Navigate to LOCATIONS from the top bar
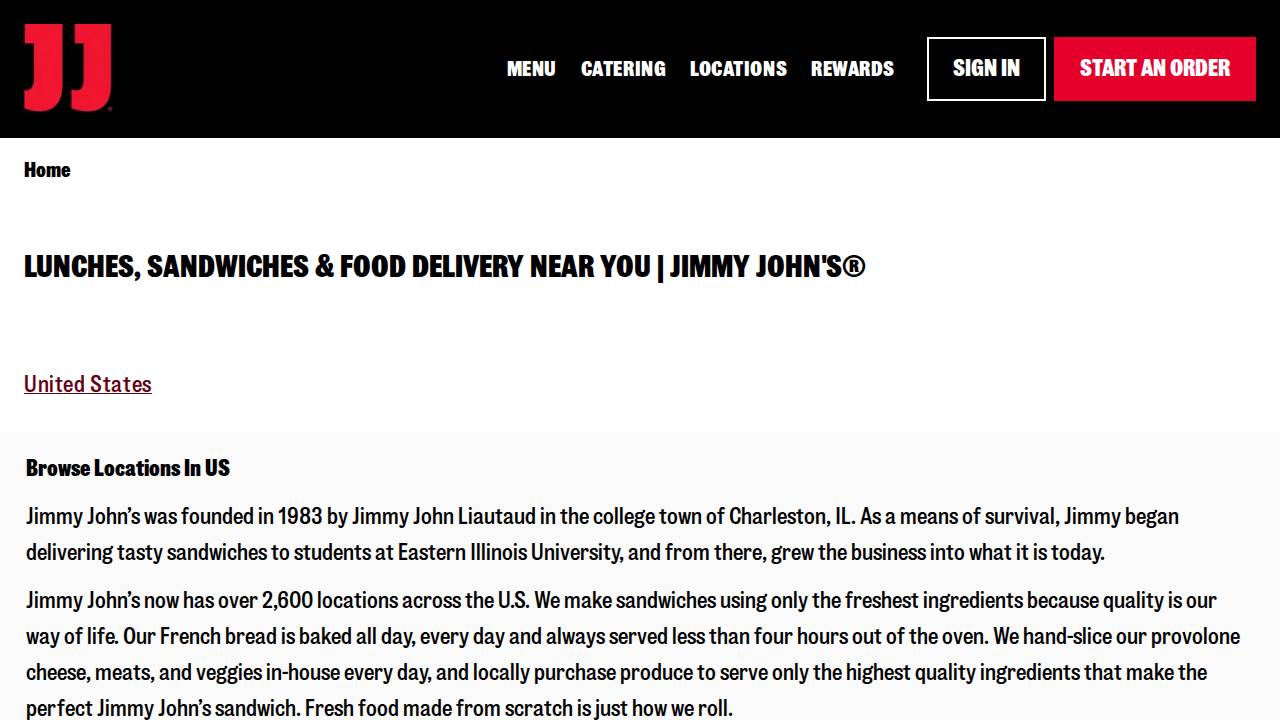 [737, 69]
